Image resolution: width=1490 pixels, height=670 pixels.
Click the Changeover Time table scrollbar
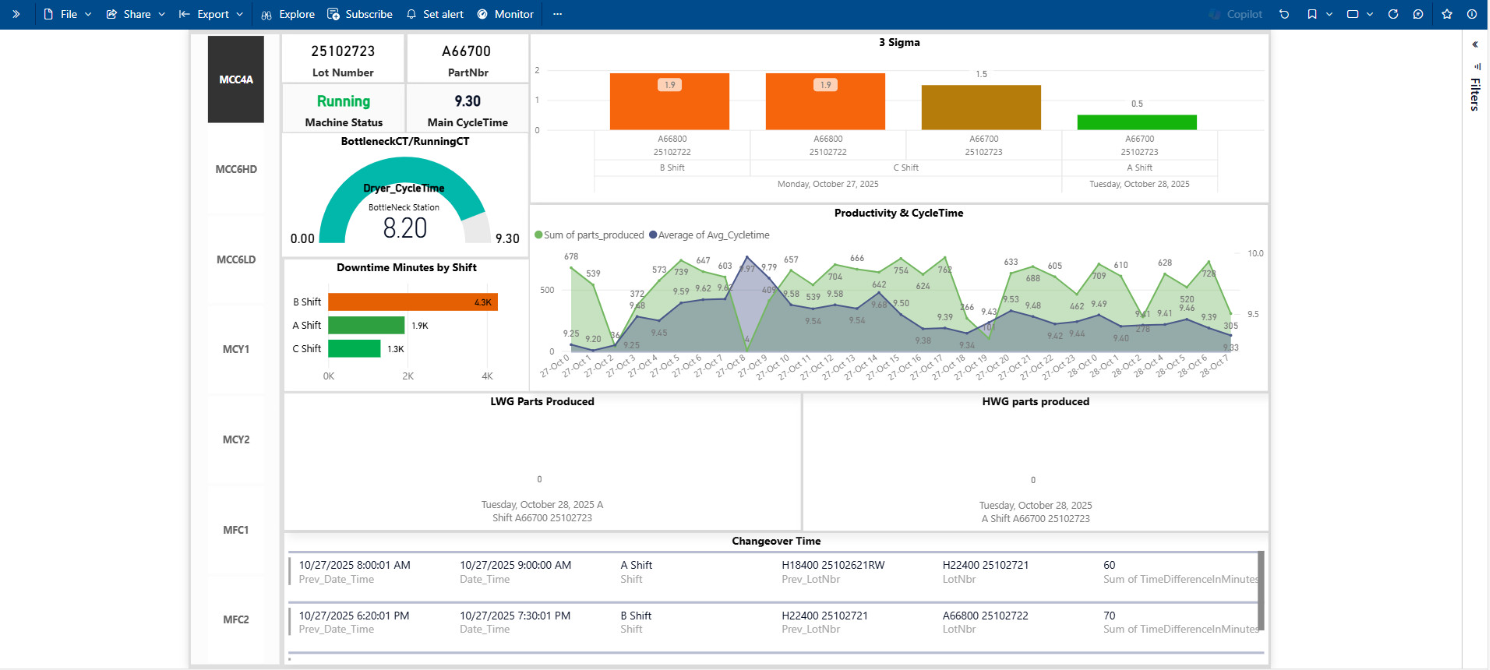[1261, 590]
